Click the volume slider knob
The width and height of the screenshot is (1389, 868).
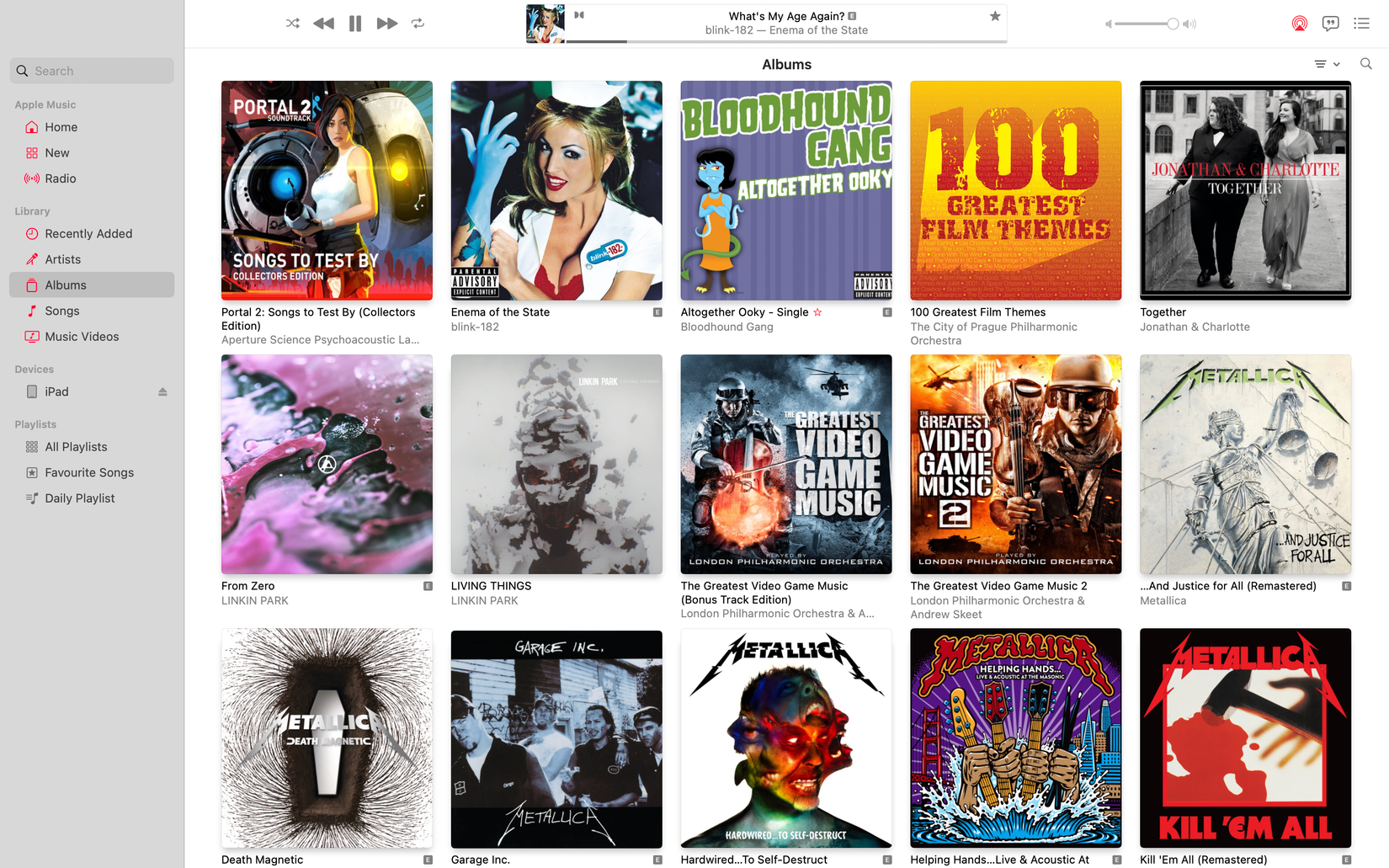tap(1173, 24)
